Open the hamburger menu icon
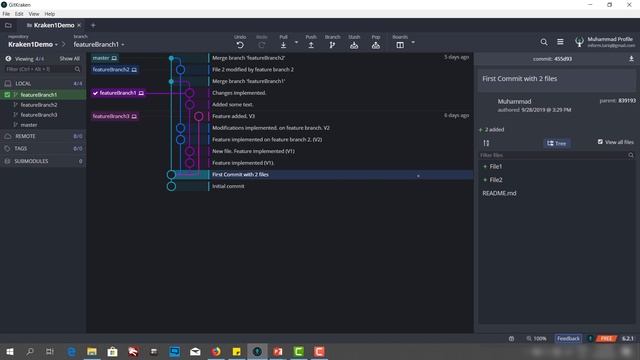640x360 pixels. (560, 42)
